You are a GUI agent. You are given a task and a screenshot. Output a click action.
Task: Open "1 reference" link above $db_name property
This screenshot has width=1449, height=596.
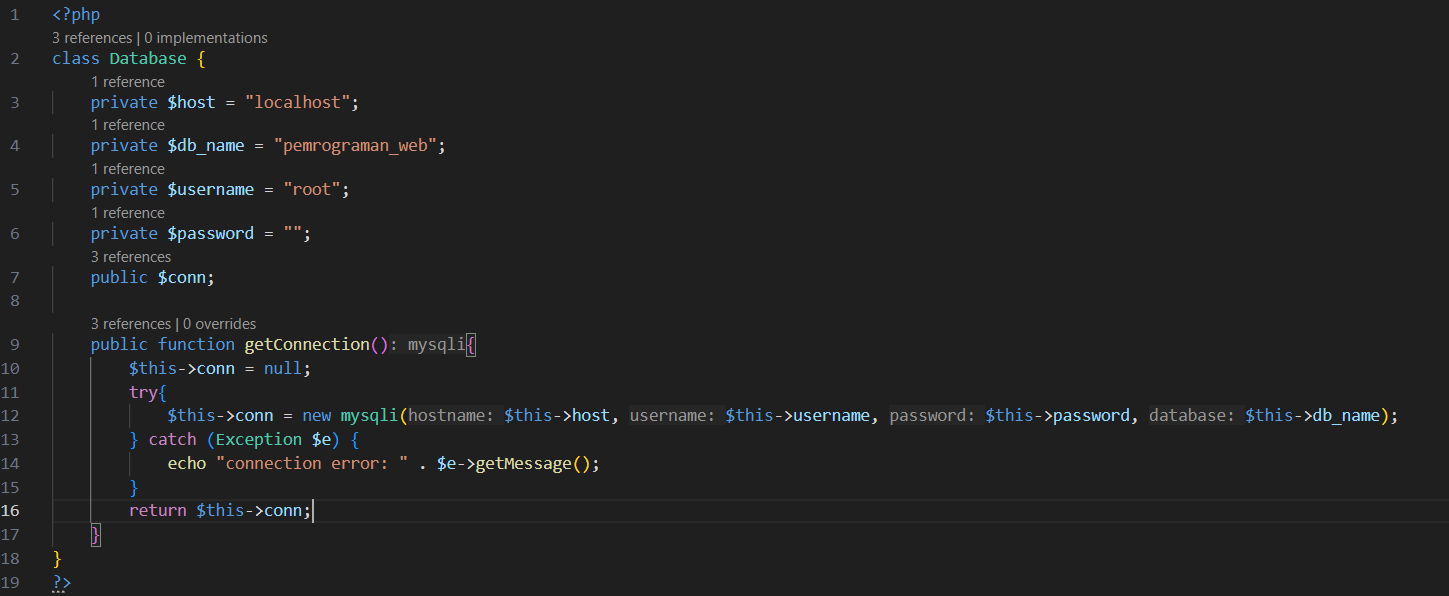click(127, 125)
